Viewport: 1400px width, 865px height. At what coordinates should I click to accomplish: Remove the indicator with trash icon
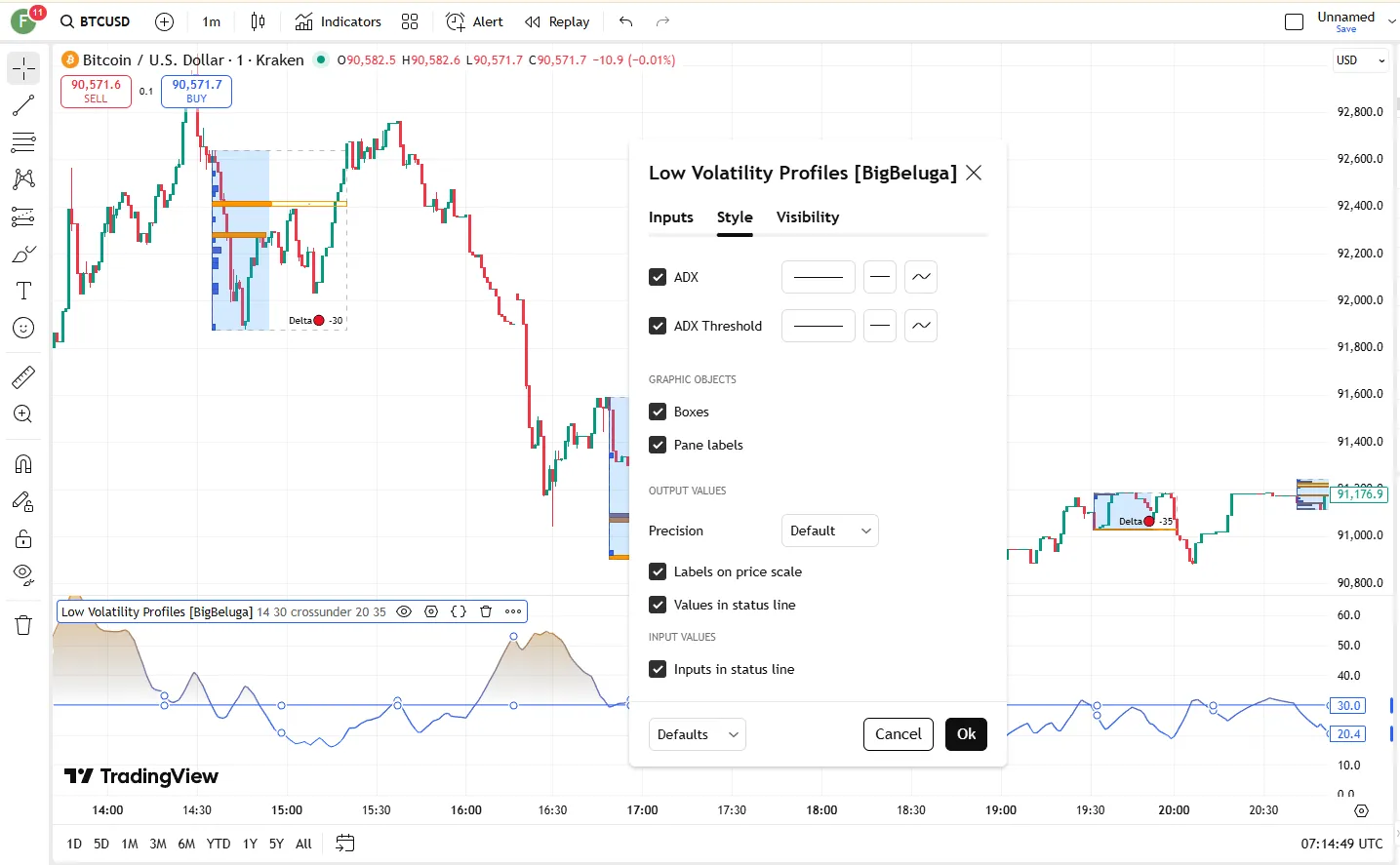[x=486, y=611]
